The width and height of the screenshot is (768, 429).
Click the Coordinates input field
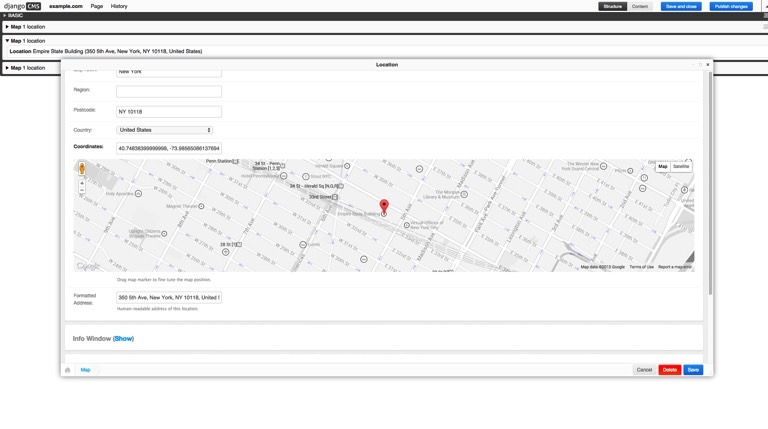point(169,148)
